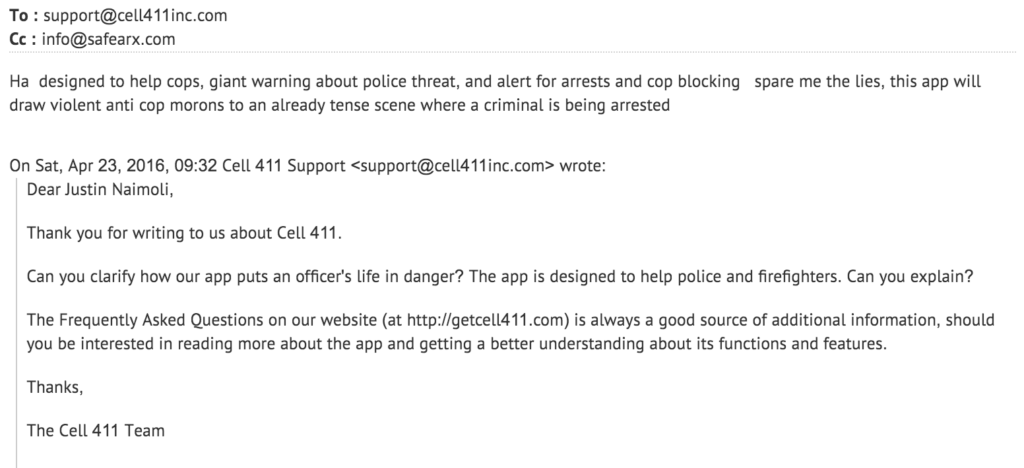
Task: Click the dotted separator under the header
Action: point(512,52)
